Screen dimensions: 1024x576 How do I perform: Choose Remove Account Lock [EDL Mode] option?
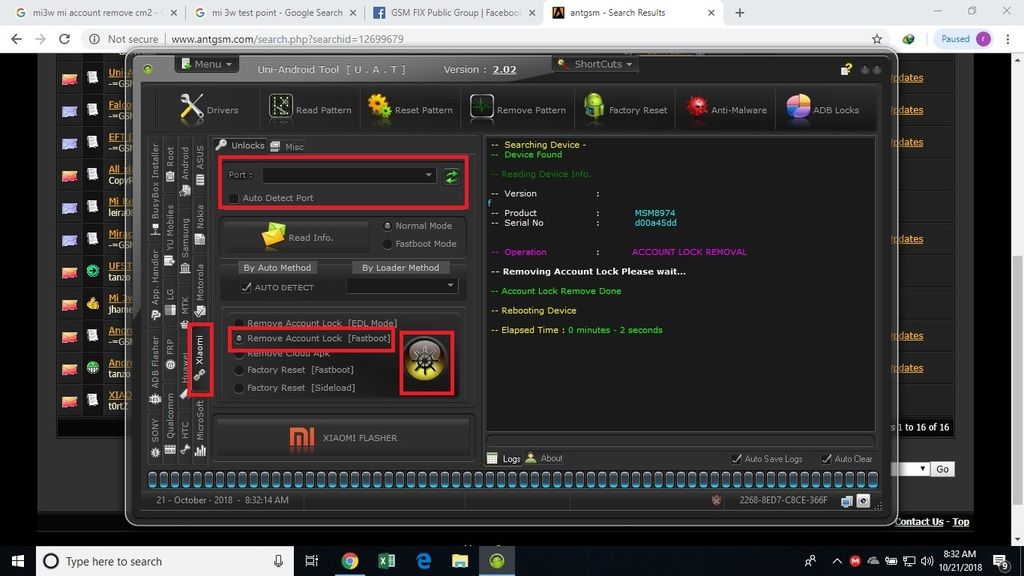[239, 323]
